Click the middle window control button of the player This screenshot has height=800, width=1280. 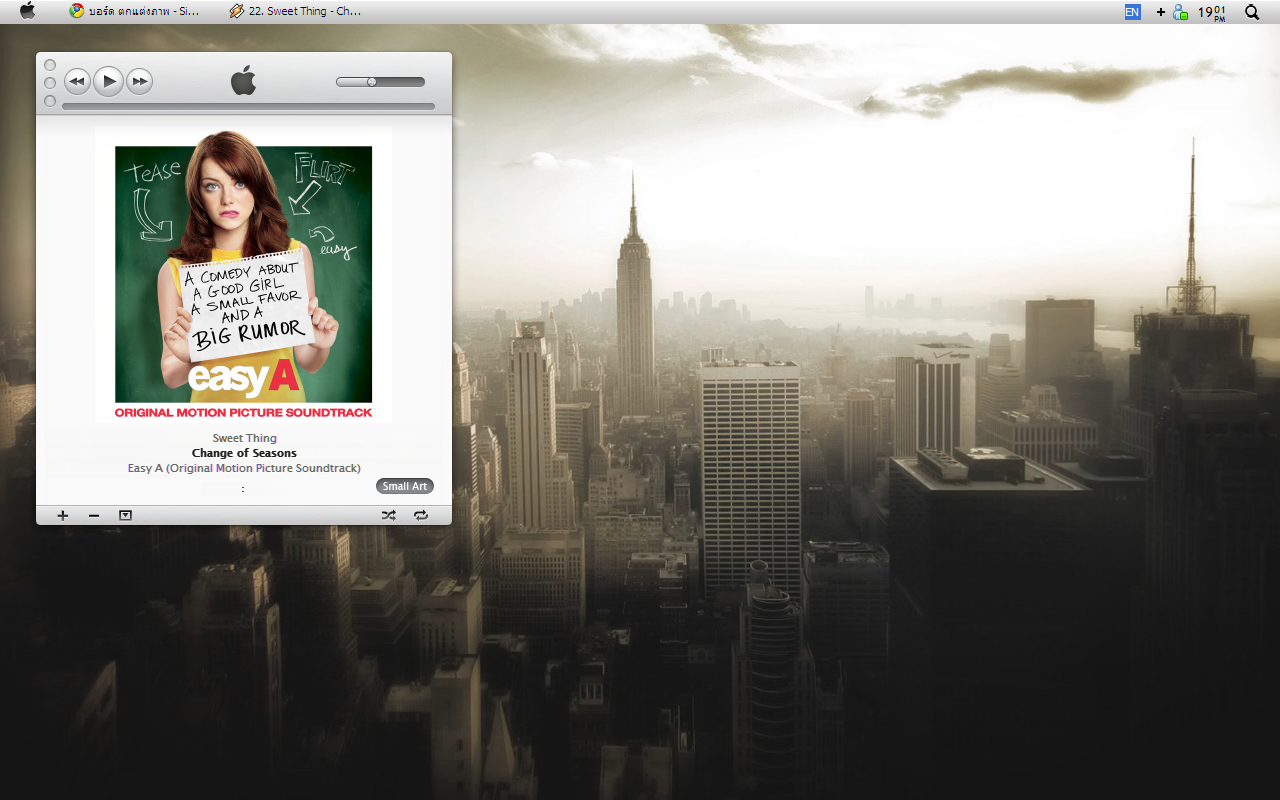tap(50, 83)
